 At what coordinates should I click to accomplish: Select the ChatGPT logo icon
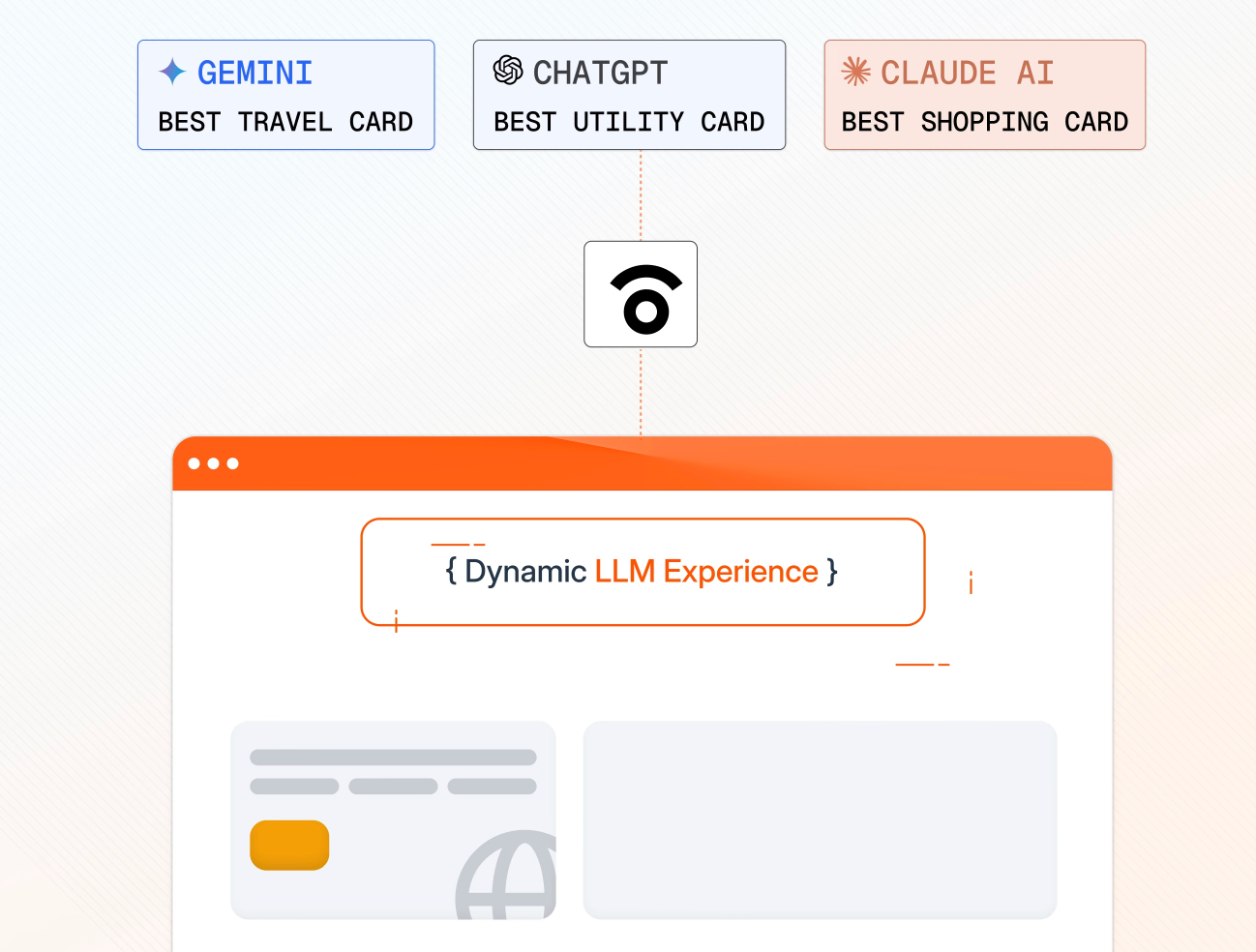point(506,70)
